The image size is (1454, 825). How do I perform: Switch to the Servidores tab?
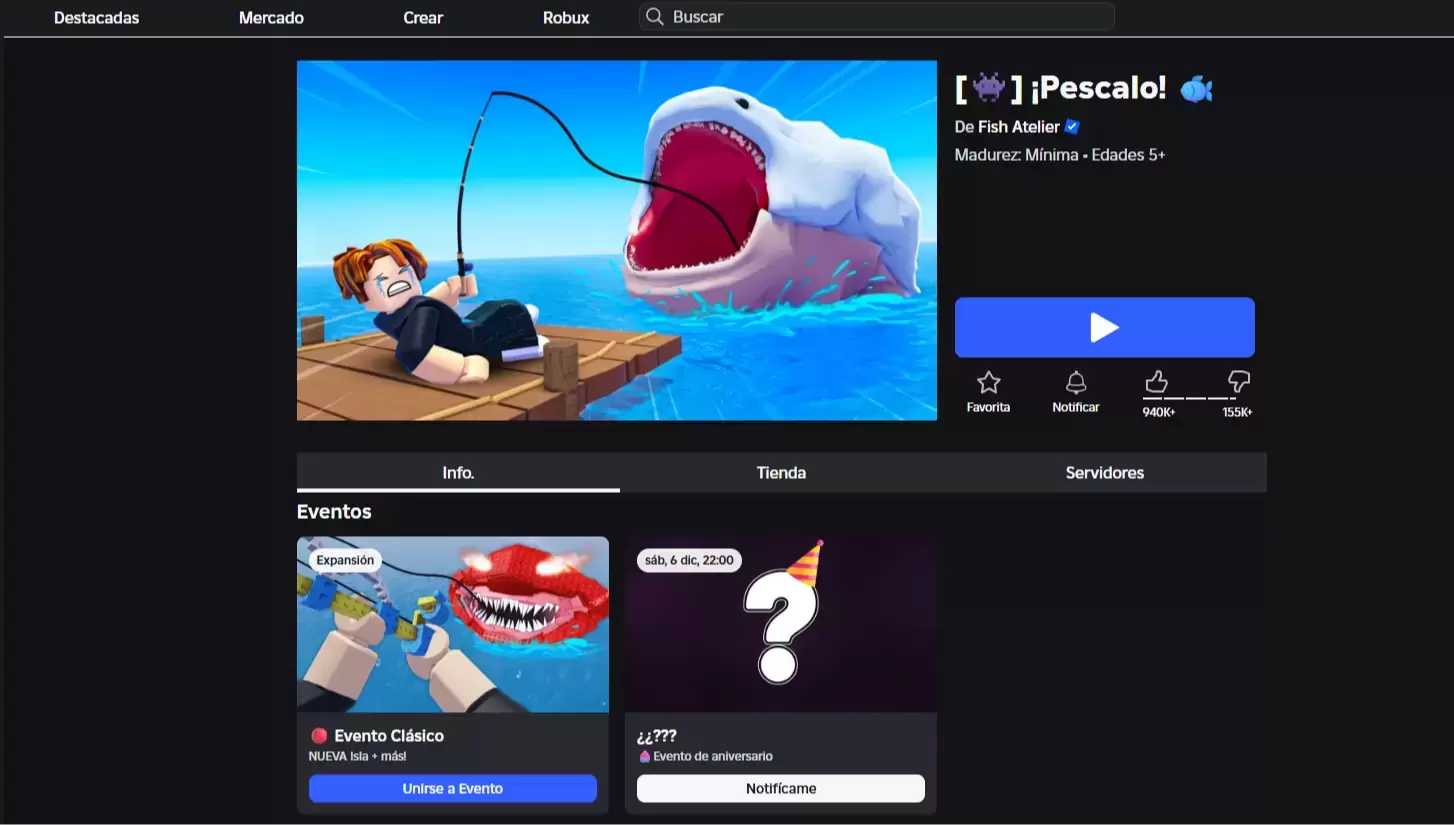tap(1104, 473)
